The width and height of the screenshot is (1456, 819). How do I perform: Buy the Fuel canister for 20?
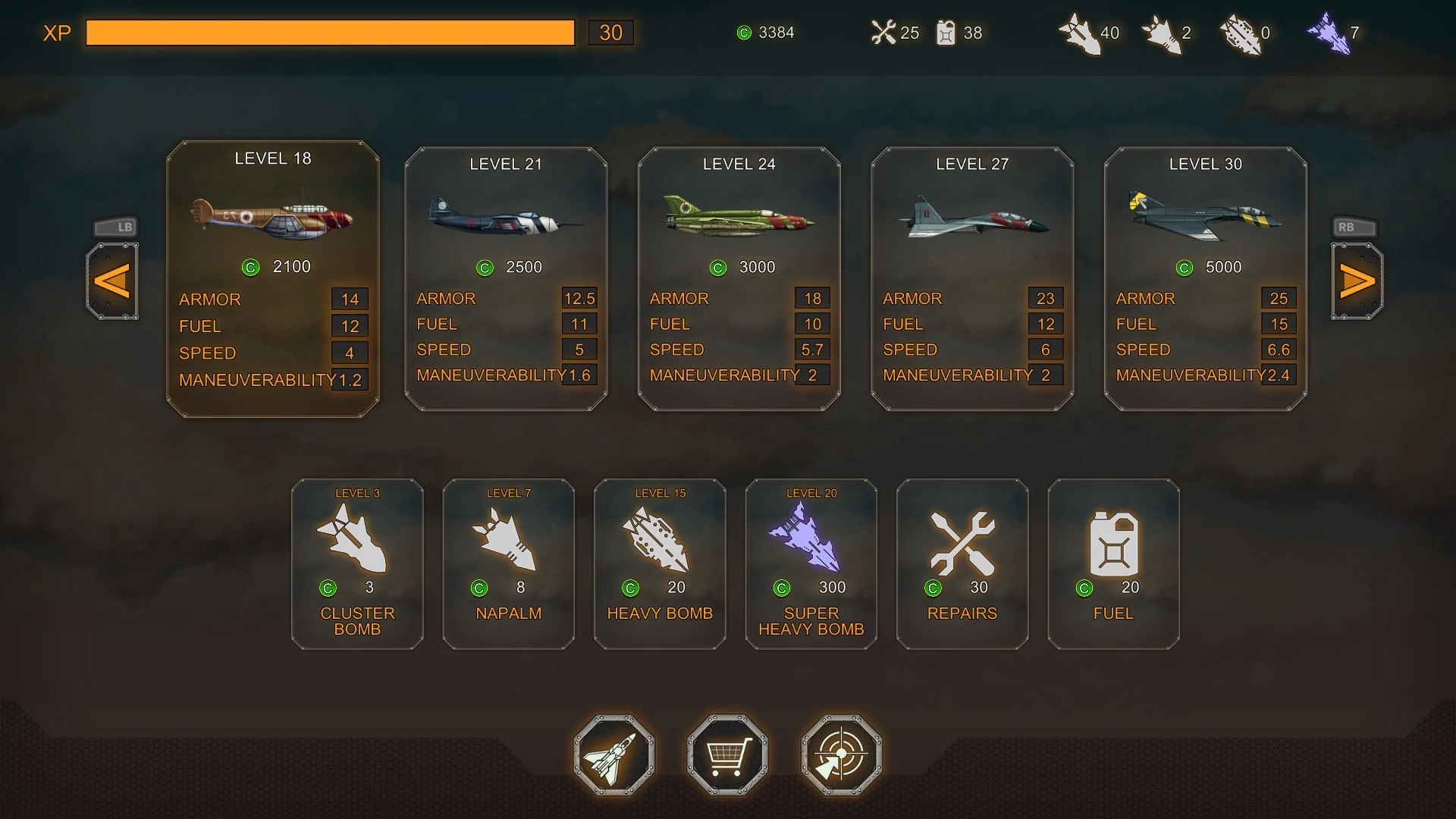point(1113,564)
